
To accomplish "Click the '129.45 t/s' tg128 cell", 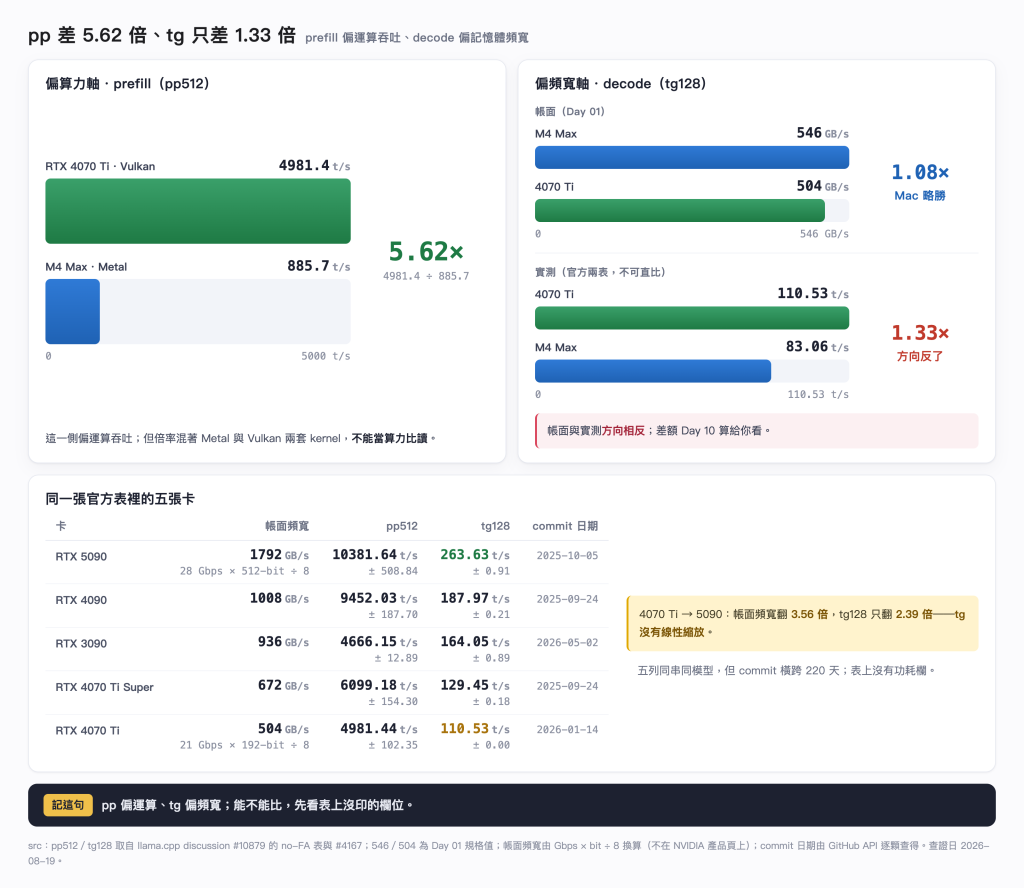I will (475, 686).
